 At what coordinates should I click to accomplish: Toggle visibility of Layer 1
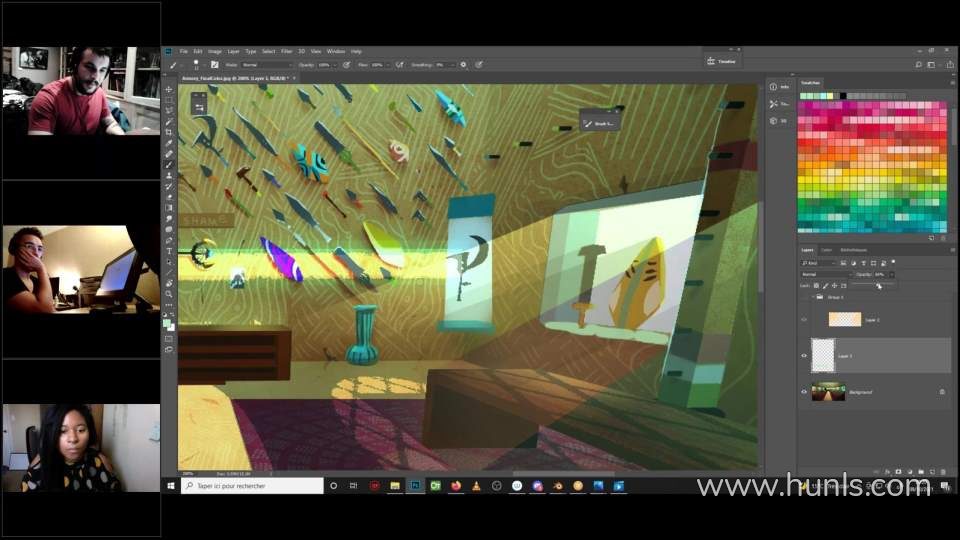coord(804,356)
